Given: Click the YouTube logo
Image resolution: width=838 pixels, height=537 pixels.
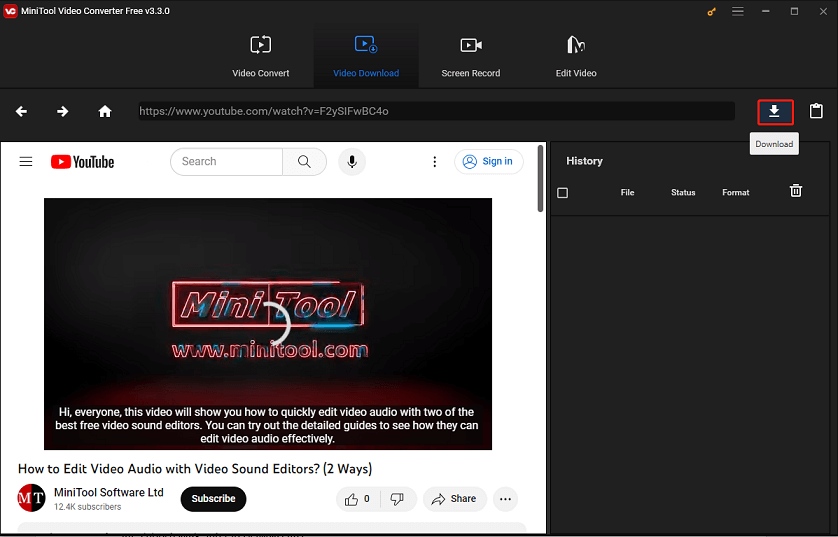Looking at the screenshot, I should coord(82,162).
